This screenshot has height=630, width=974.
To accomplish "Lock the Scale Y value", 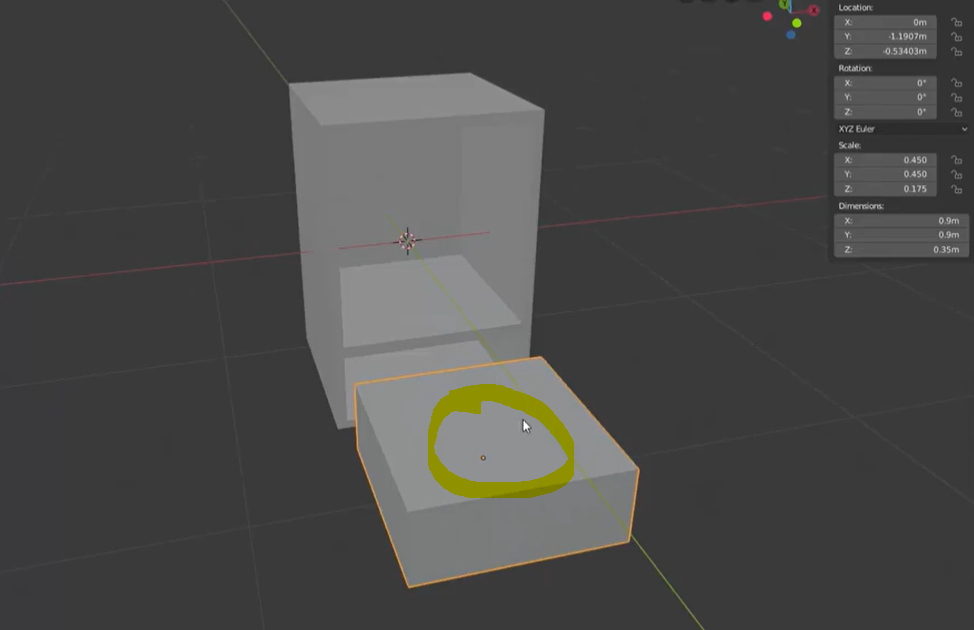I will pyautogui.click(x=957, y=175).
